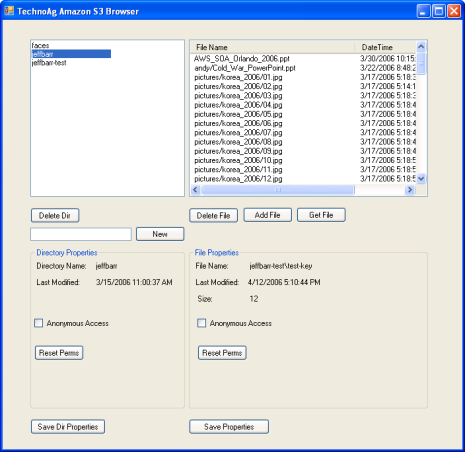Image resolution: width=465 pixels, height=452 pixels.
Task: Click the scroll right arrow in file list
Action: click(410, 190)
